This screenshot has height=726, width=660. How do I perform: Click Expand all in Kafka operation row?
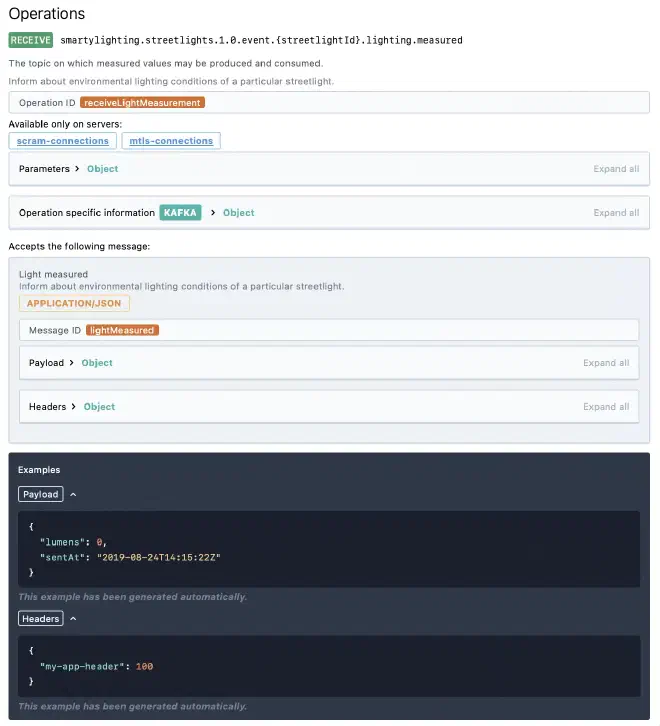point(616,213)
